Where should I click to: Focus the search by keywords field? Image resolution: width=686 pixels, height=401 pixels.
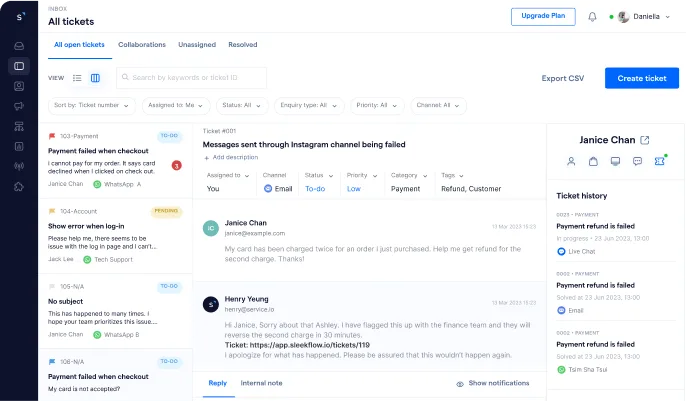[x=191, y=78]
